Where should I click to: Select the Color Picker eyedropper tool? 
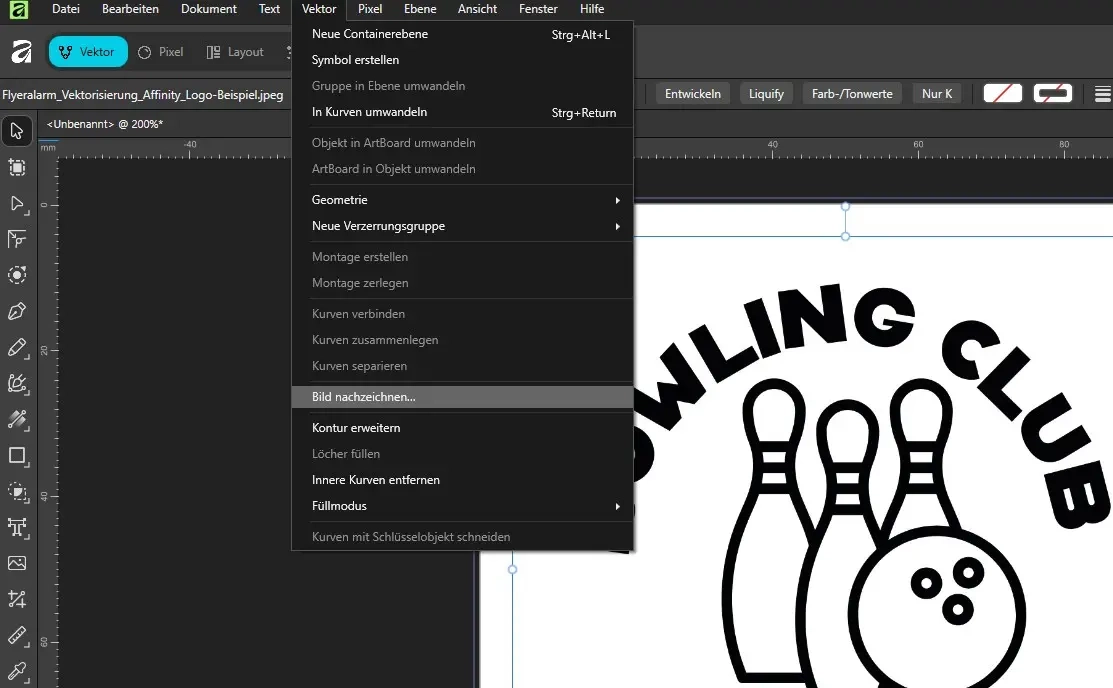[17, 671]
